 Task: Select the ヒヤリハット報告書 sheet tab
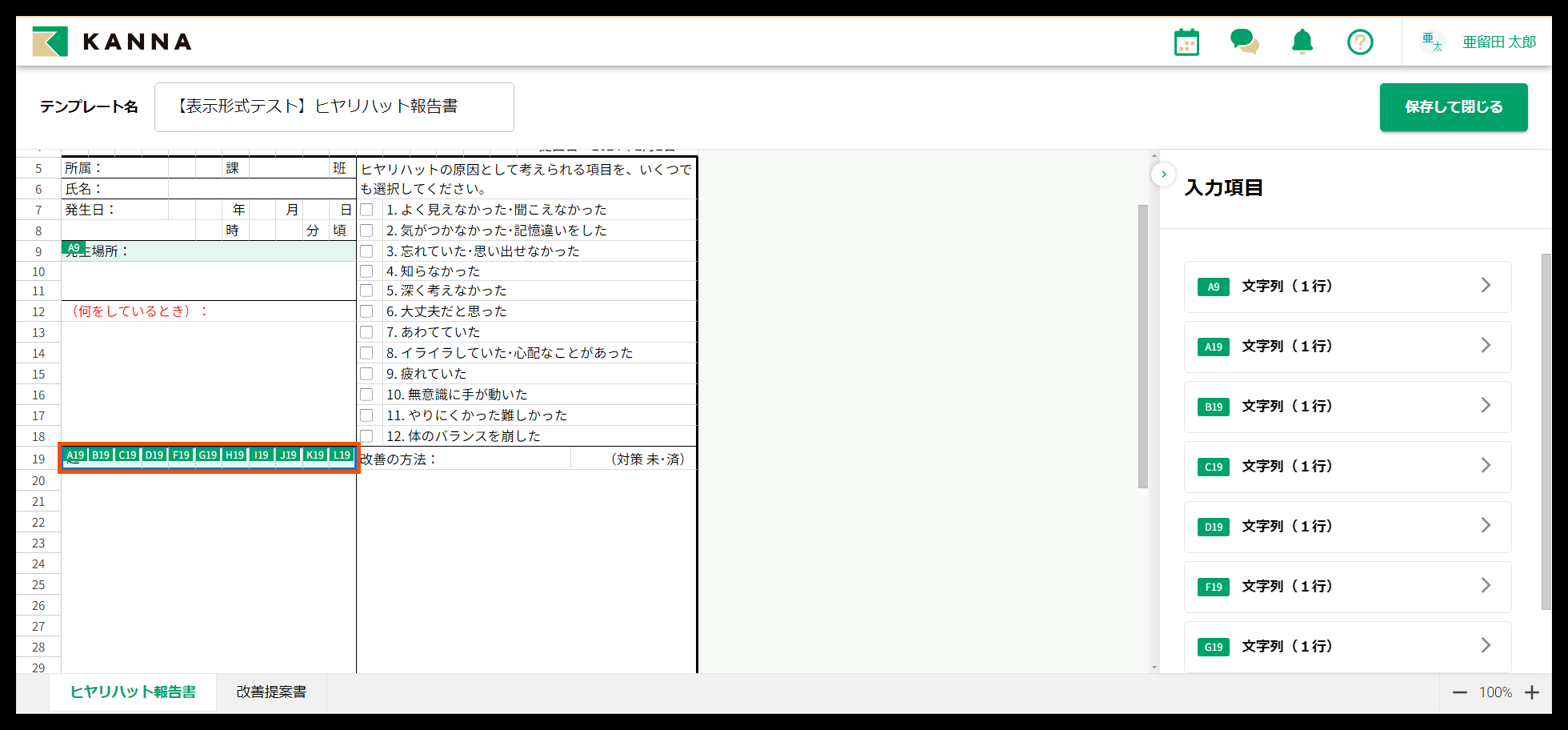point(133,692)
